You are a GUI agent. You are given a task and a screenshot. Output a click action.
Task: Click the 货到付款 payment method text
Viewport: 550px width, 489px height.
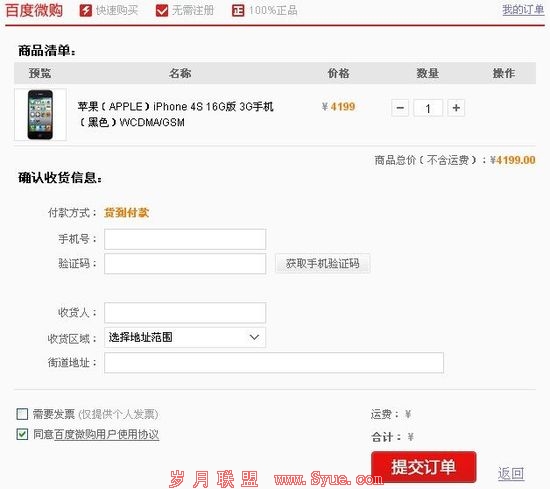127,213
